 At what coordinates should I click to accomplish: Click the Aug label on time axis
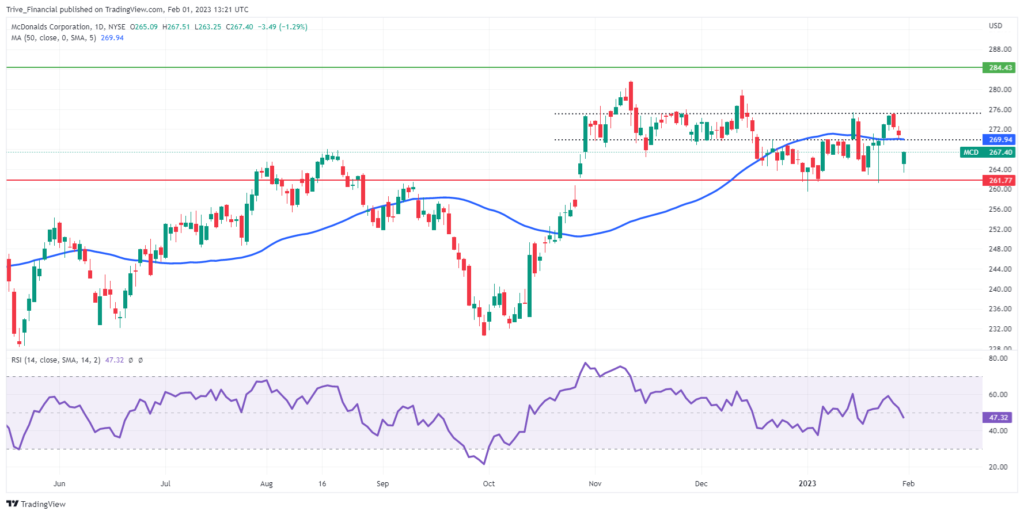coord(266,485)
